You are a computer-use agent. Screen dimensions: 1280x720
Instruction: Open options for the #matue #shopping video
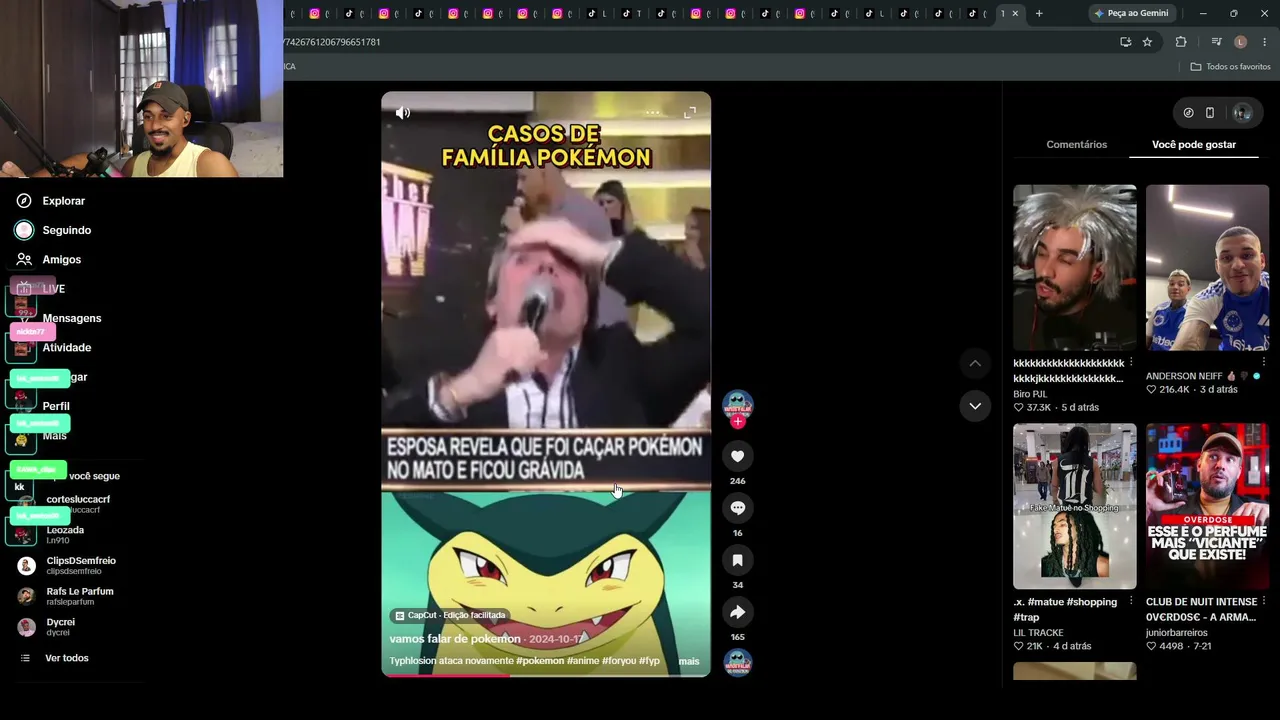click(1131, 601)
